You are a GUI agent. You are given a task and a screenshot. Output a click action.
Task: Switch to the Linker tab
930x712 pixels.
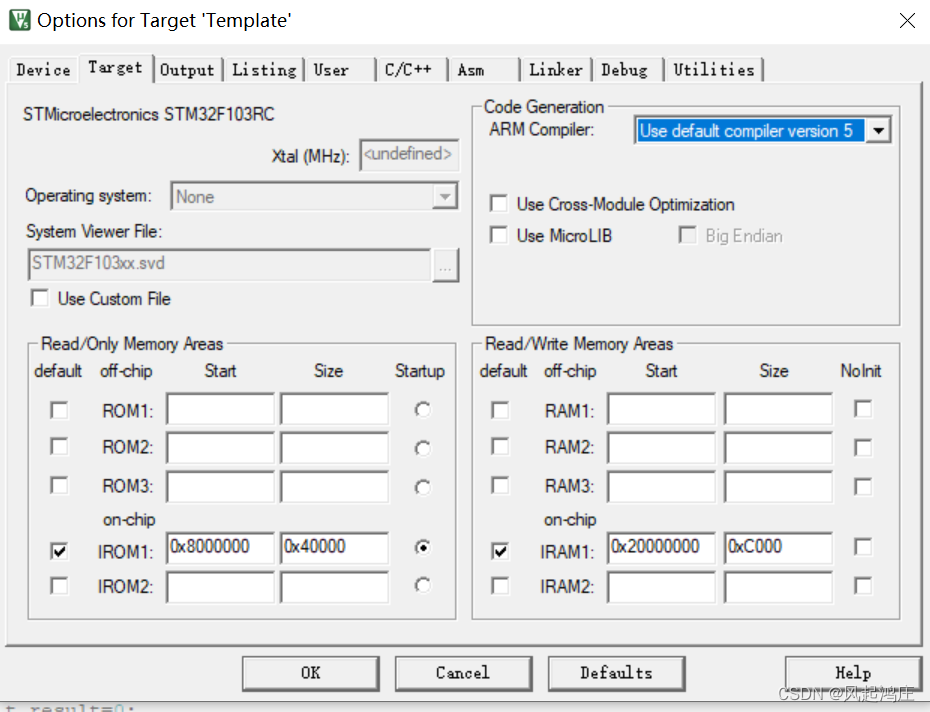point(556,70)
